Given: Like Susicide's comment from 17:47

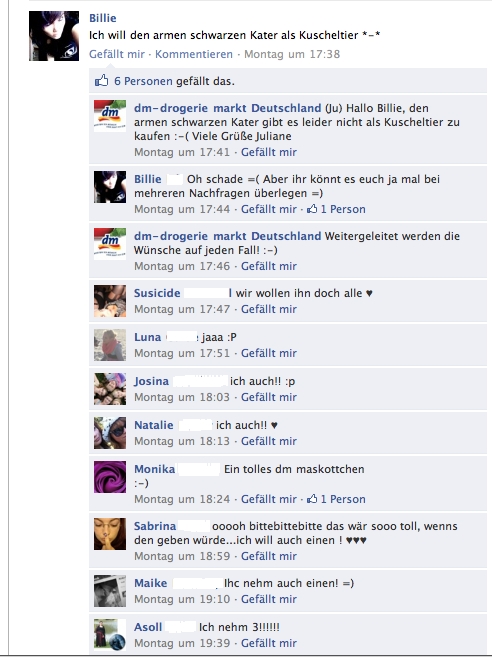Looking at the screenshot, I should [269, 309].
